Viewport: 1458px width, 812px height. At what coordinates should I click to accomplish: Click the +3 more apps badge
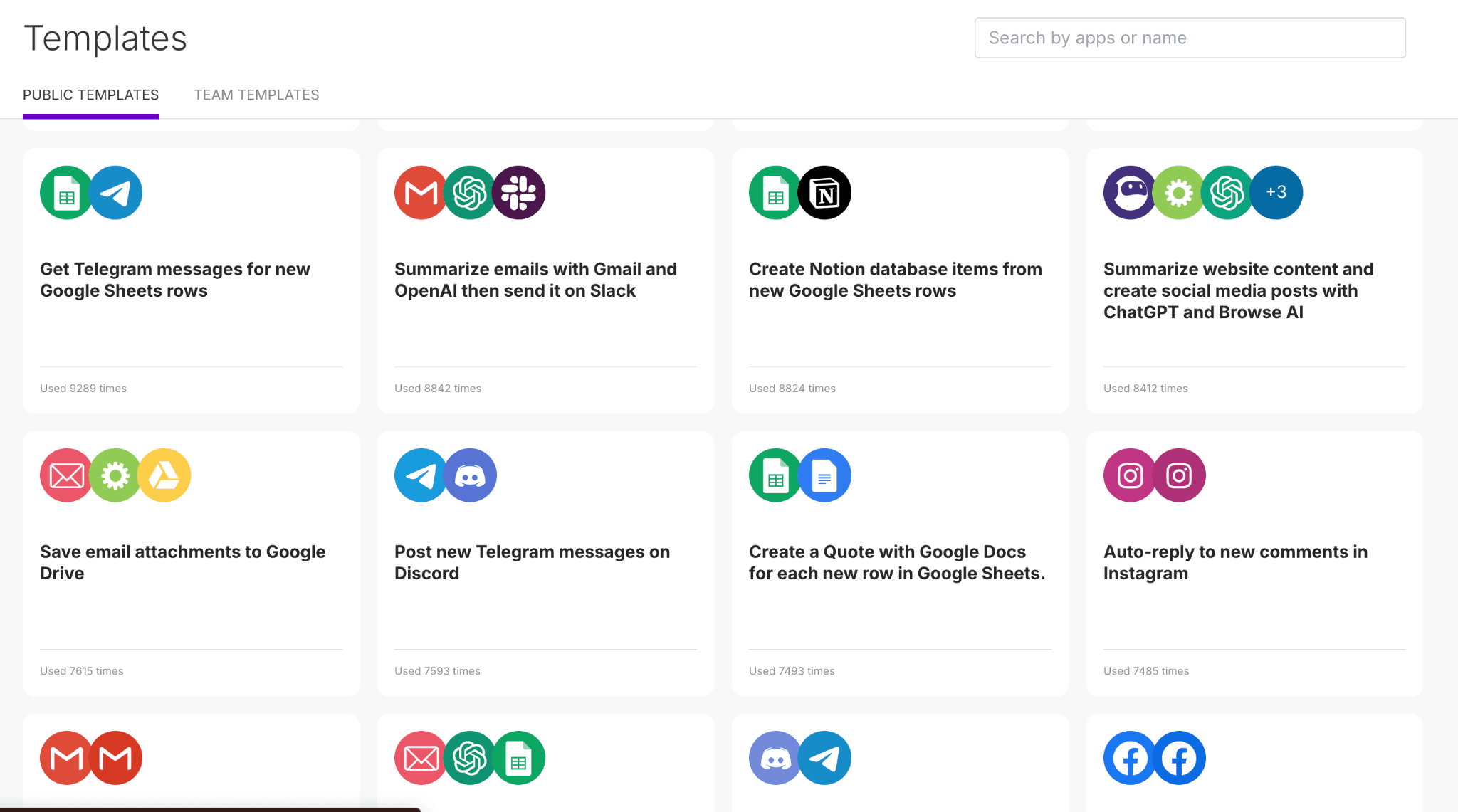[x=1276, y=193]
